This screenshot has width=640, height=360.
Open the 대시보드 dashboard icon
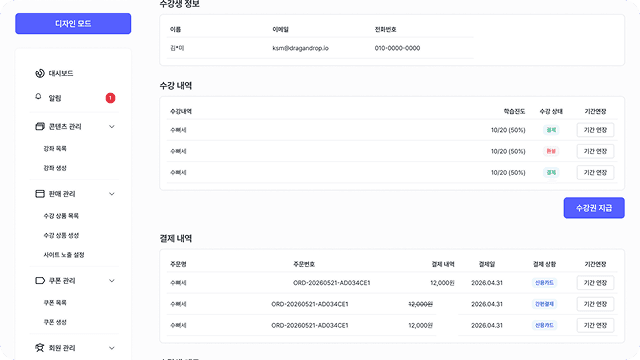tap(40, 73)
